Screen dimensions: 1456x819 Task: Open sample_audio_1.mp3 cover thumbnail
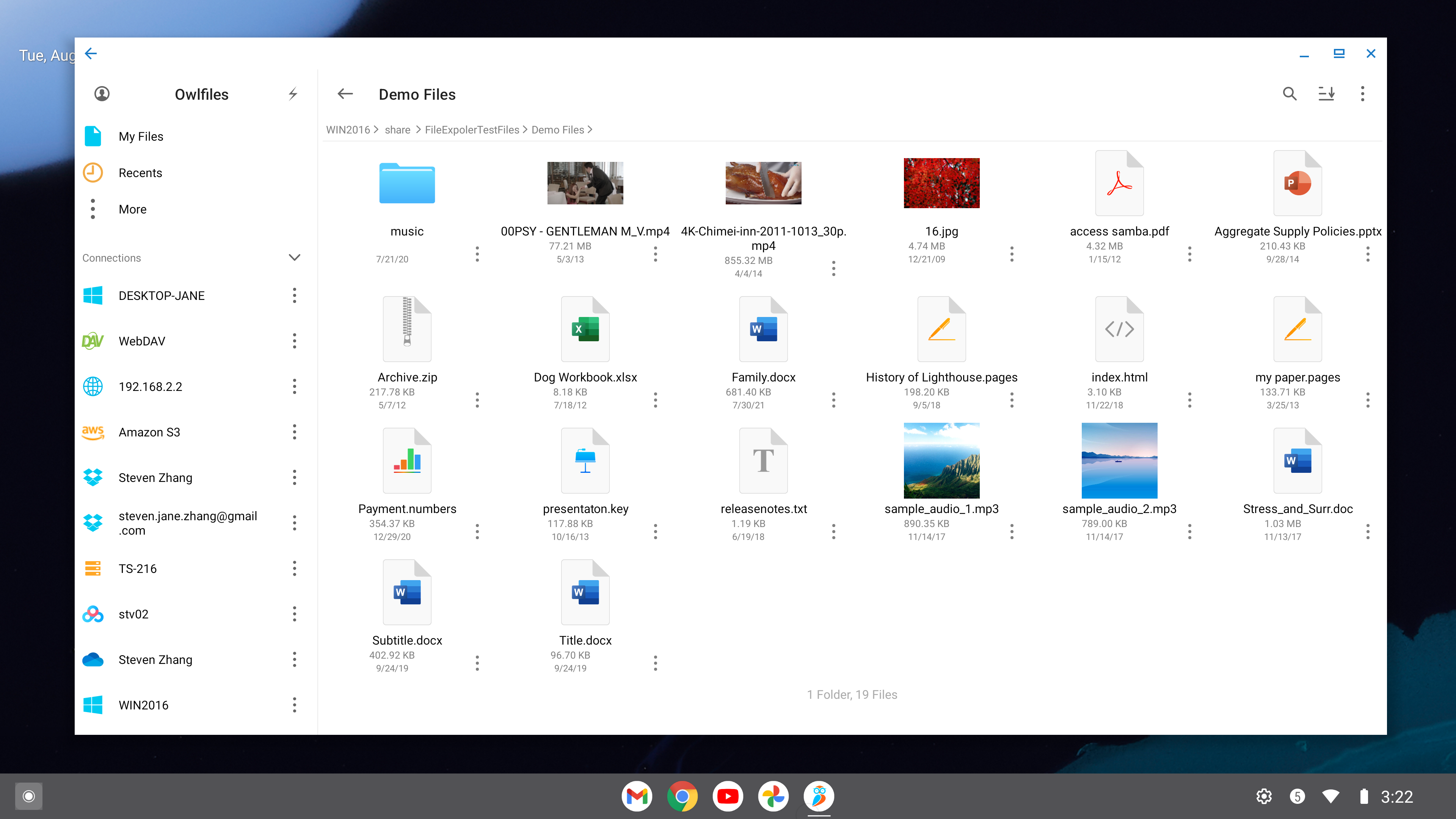(x=941, y=461)
